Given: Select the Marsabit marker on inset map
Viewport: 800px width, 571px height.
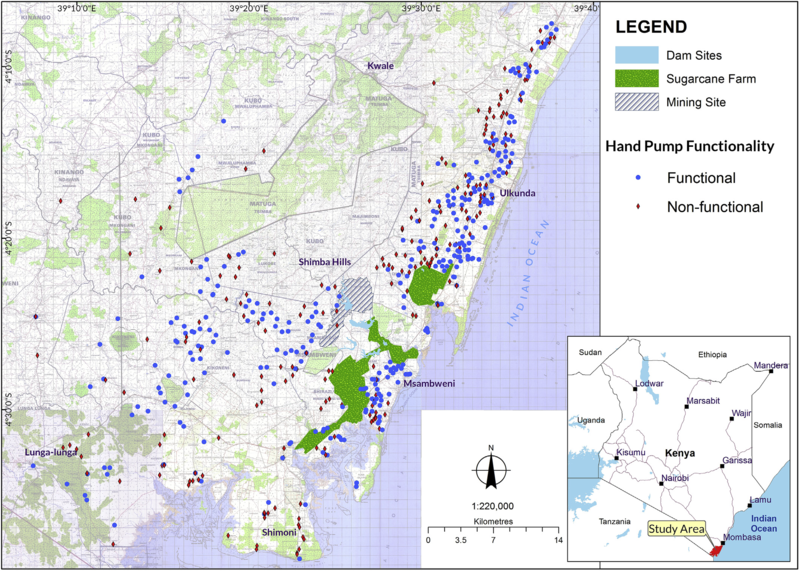Looking at the screenshot, I should tap(684, 407).
